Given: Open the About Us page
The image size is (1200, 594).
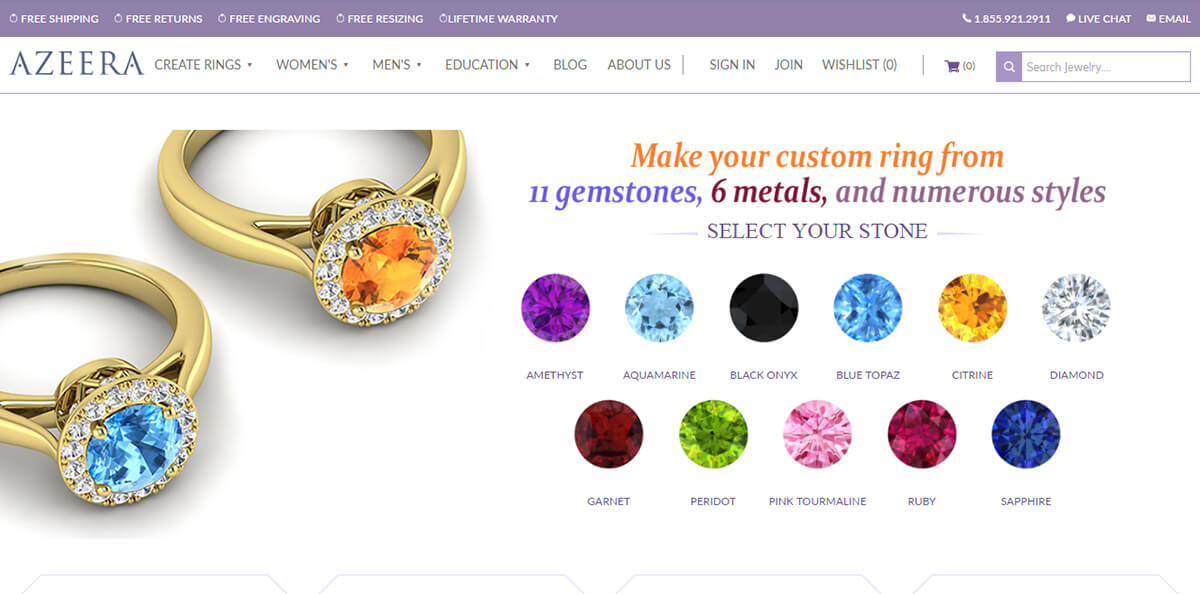Looking at the screenshot, I should click(639, 65).
